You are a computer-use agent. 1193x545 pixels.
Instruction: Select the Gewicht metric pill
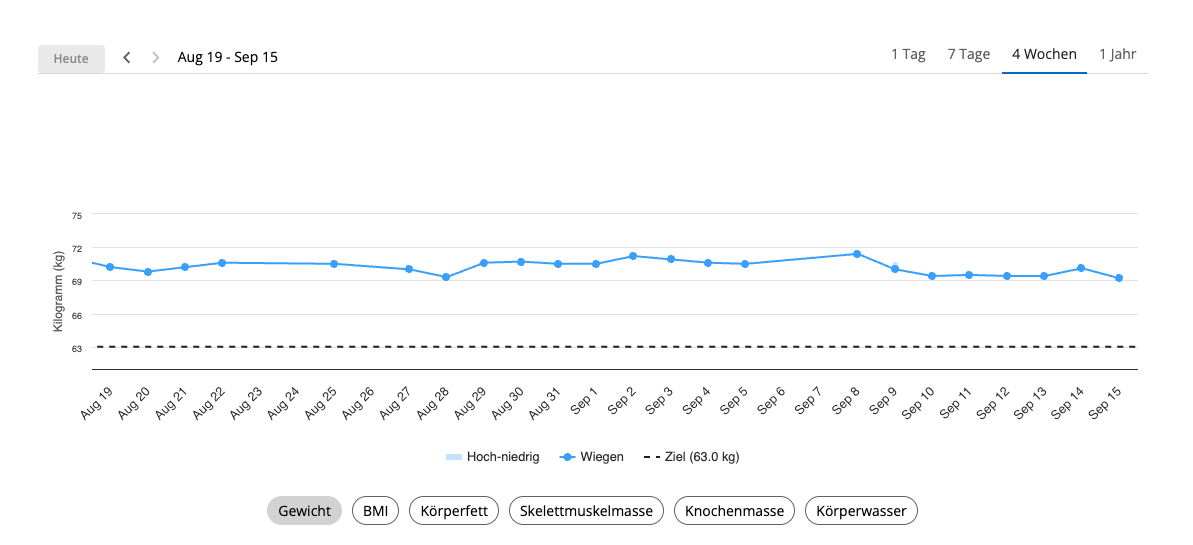(x=304, y=511)
